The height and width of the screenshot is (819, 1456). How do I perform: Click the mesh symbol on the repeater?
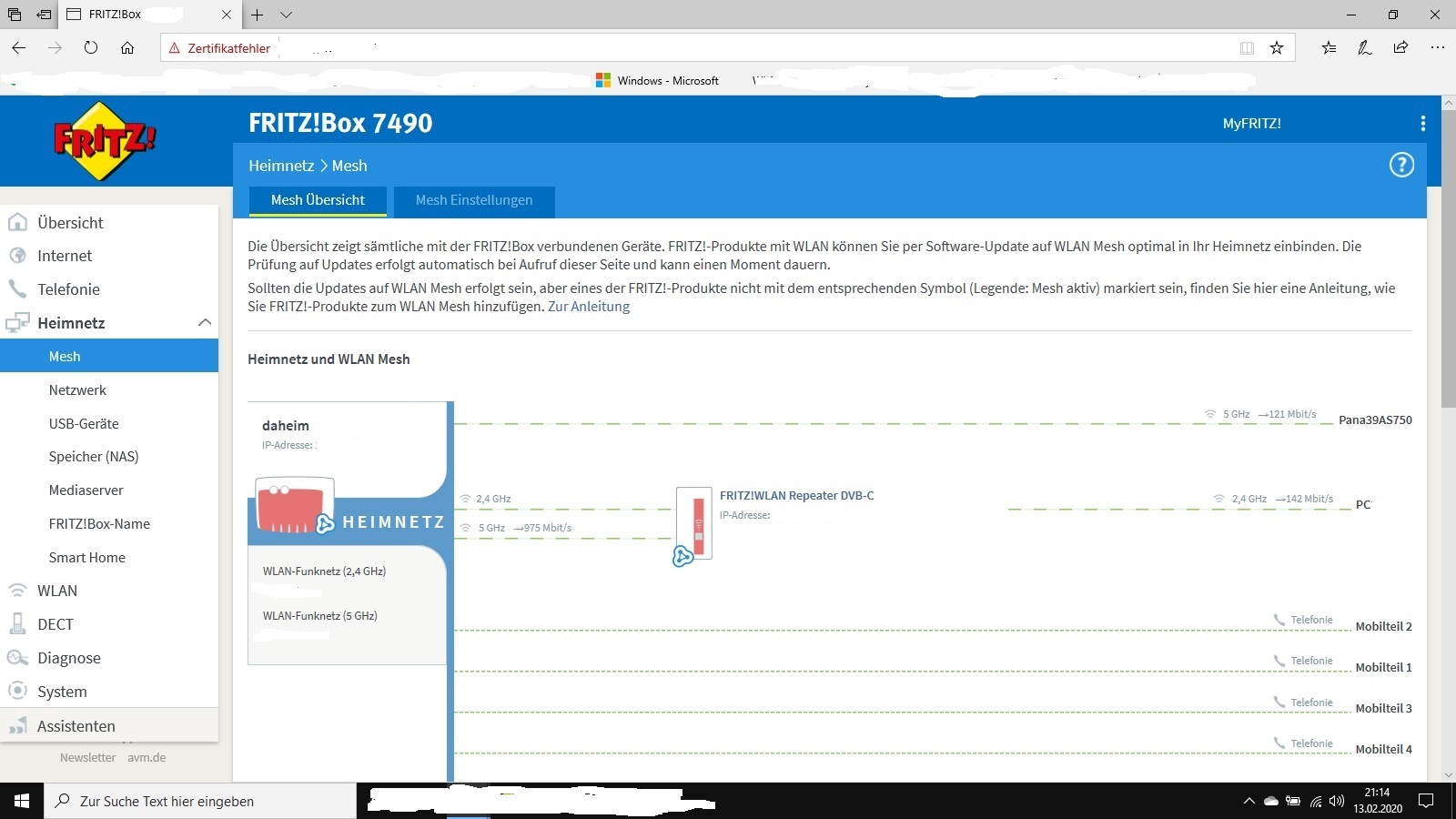[682, 557]
